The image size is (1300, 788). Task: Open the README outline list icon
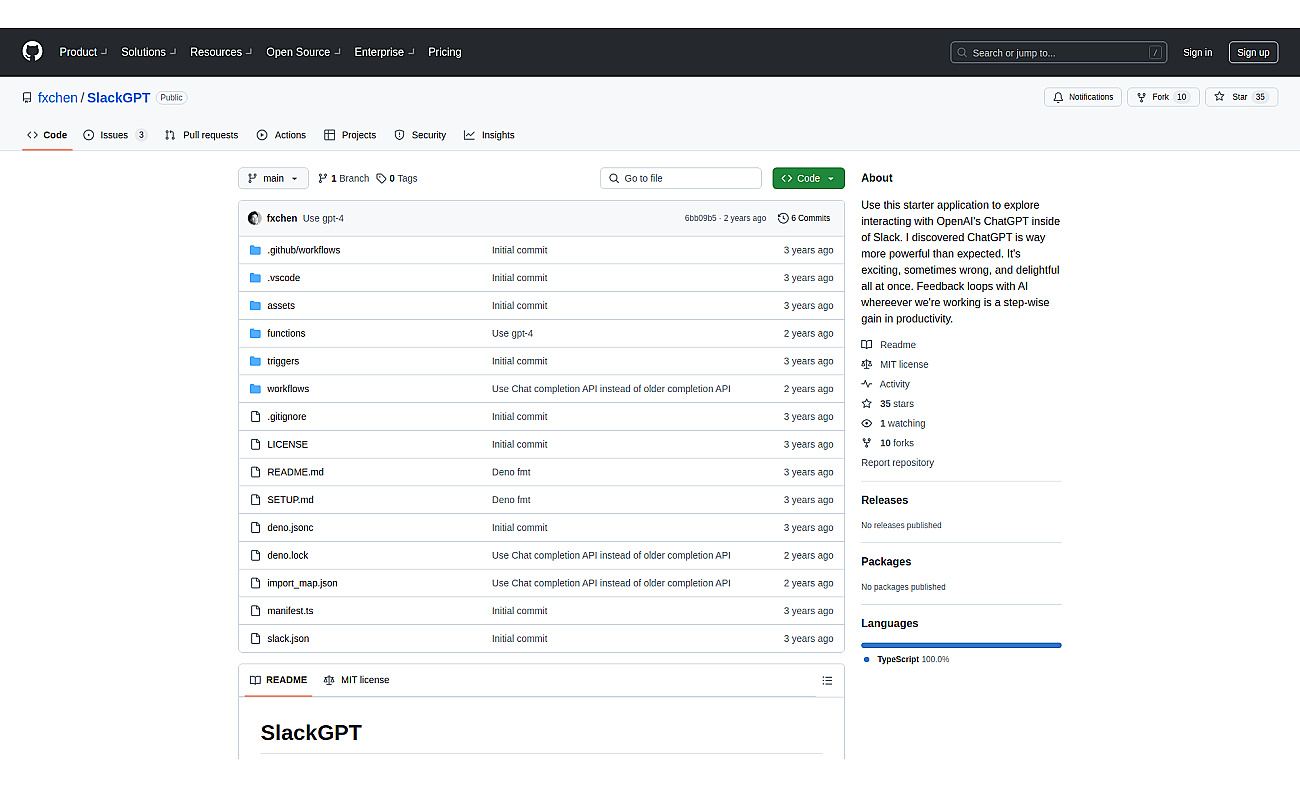(x=827, y=681)
